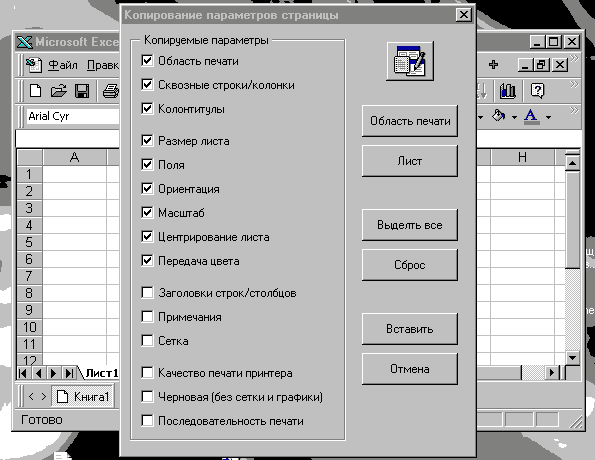Screen dimensions: 595x460
Task: Click the plus icon in Excel menu bar
Action: tap(493, 65)
